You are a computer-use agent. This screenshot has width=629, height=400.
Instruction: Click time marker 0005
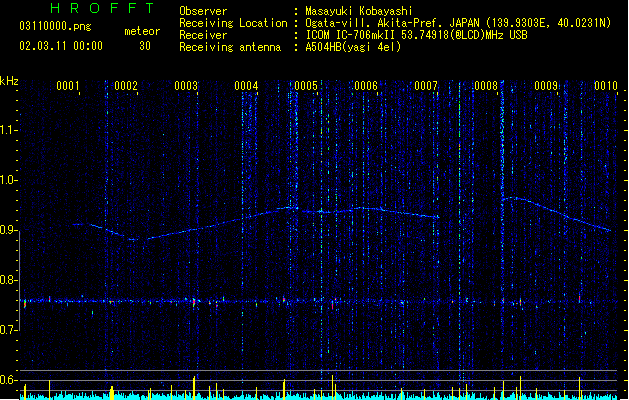pyautogui.click(x=306, y=86)
